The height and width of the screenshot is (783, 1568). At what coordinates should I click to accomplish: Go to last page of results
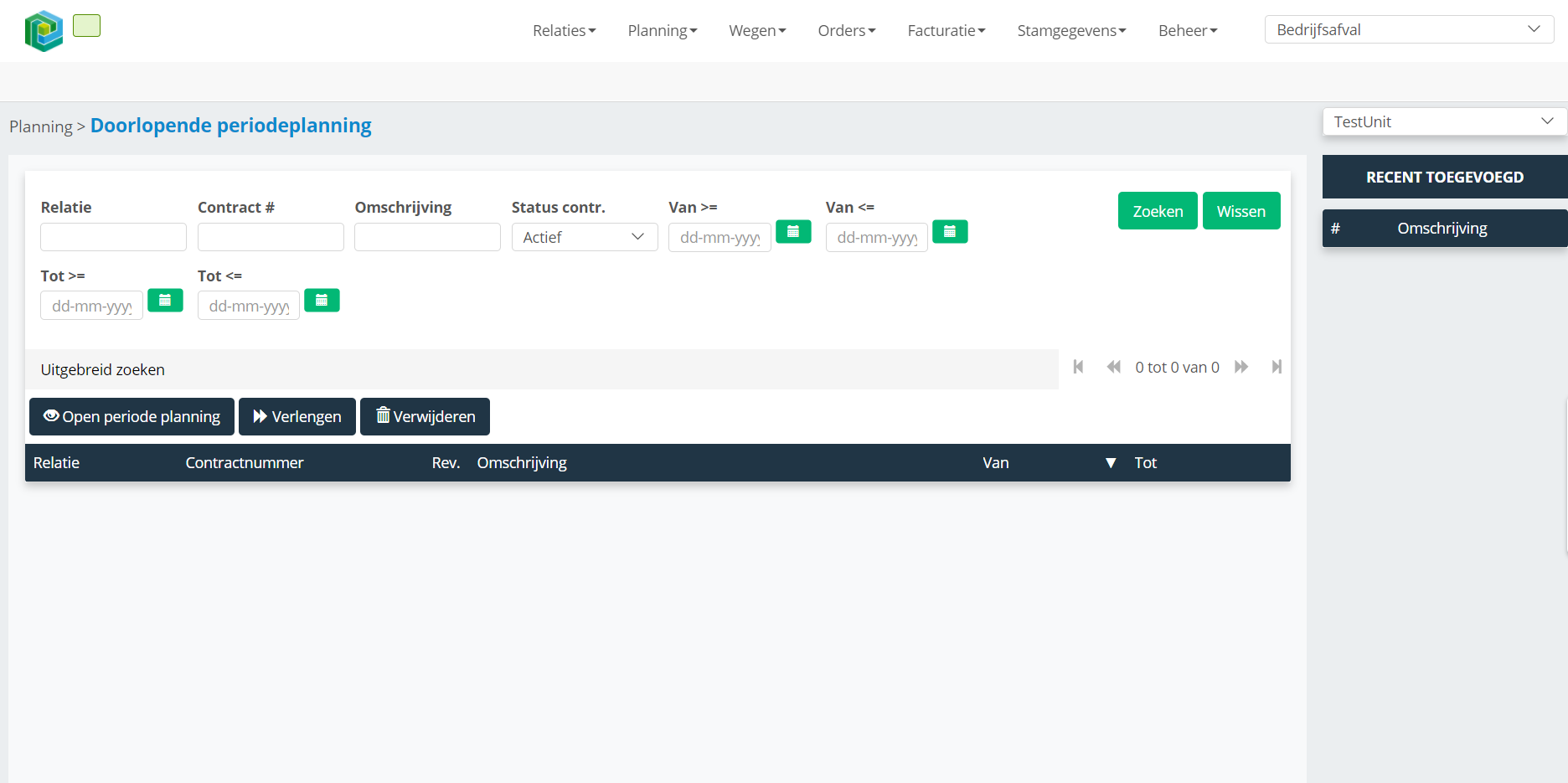click(x=1277, y=367)
